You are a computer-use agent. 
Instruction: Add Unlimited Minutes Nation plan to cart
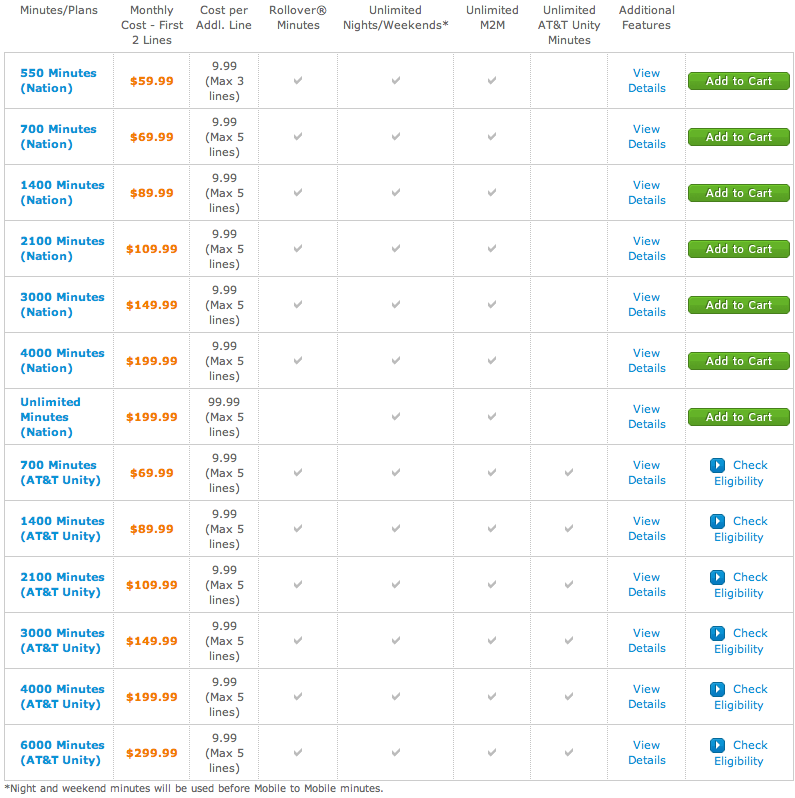[738, 417]
